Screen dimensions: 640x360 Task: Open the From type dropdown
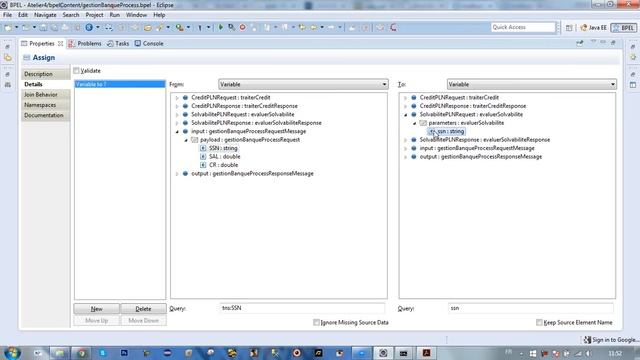pos(303,84)
